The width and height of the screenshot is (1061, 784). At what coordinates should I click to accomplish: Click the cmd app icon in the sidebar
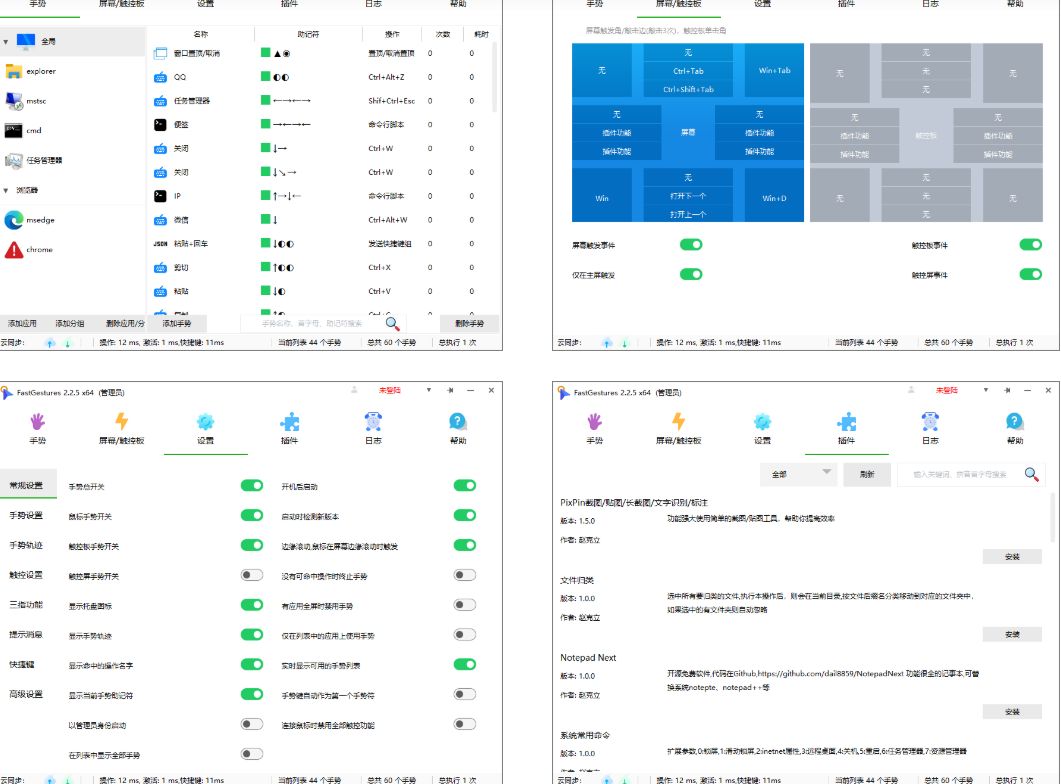[12, 132]
